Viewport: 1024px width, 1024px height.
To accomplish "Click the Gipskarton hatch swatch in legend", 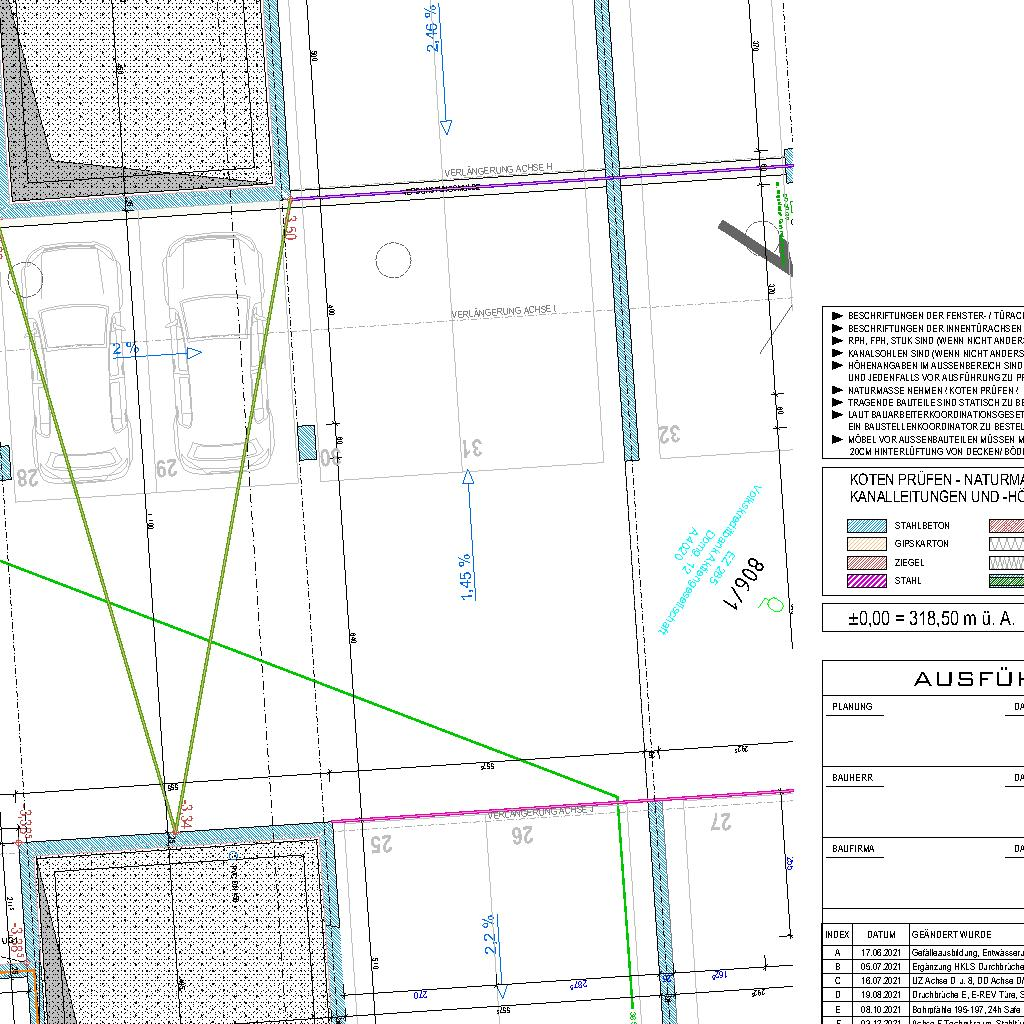I will pyautogui.click(x=867, y=544).
